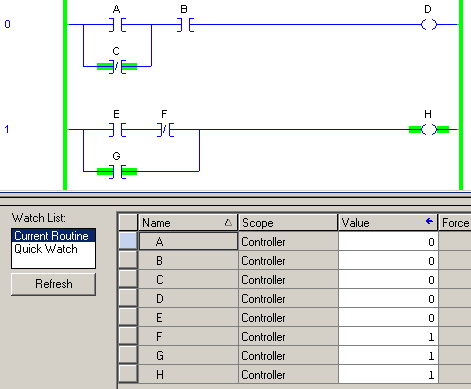Select normally open contact A
The image size is (471, 389).
tap(117, 25)
